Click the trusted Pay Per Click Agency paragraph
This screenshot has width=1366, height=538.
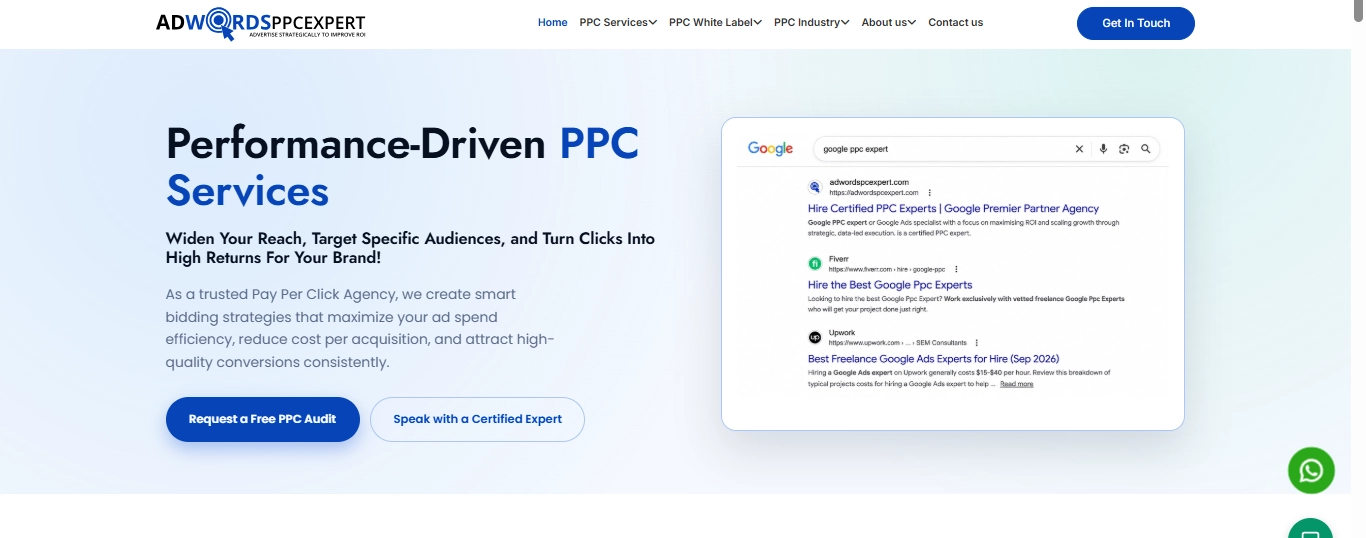360,328
